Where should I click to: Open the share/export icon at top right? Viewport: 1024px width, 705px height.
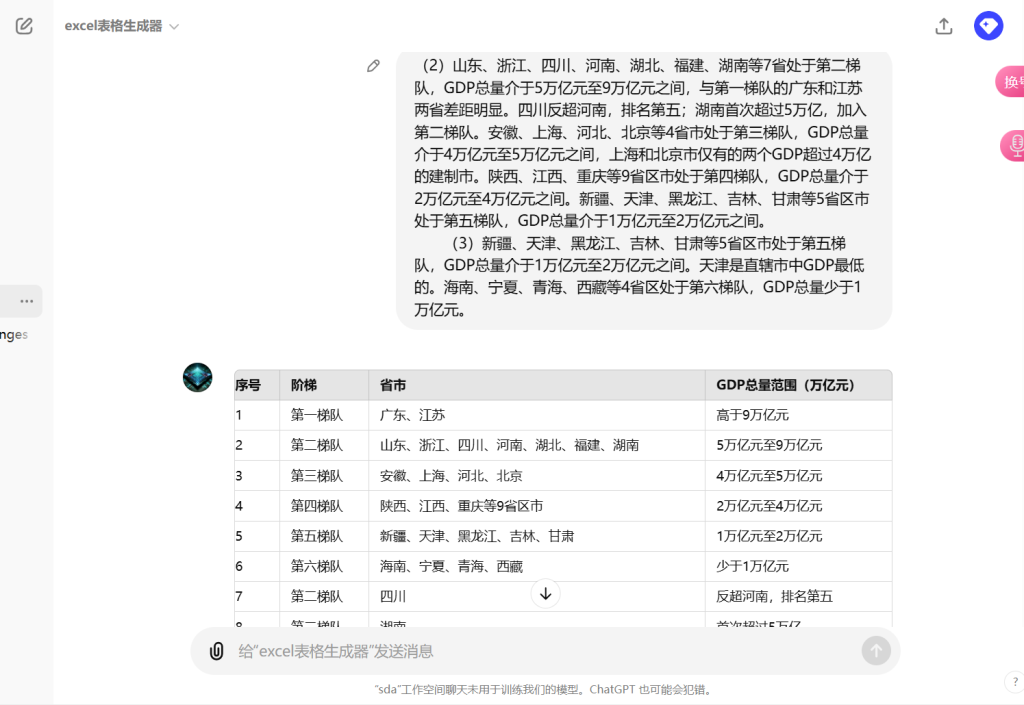click(x=942, y=26)
